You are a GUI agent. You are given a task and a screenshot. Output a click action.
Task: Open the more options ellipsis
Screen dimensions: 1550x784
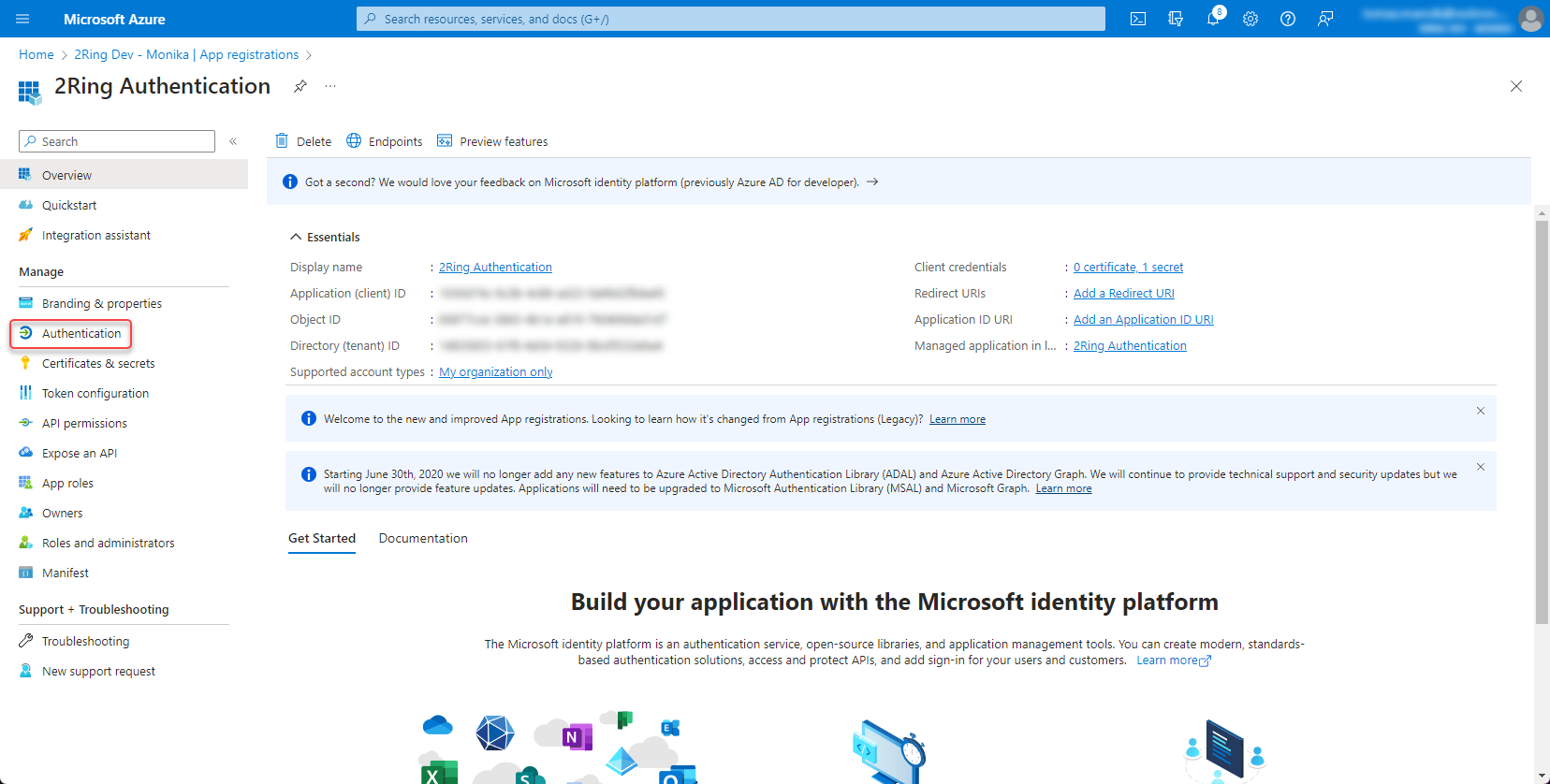tap(330, 86)
